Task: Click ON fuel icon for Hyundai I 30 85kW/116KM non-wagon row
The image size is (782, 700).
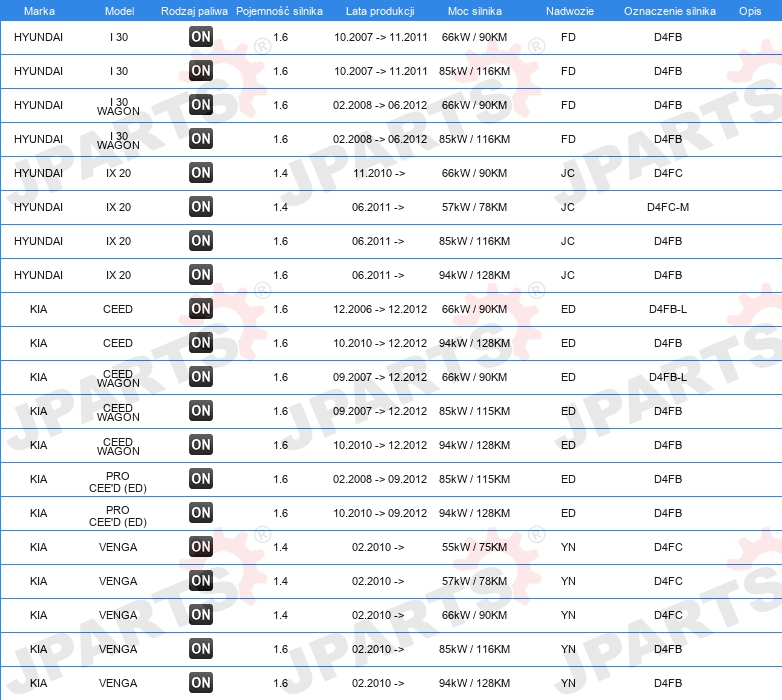Action: [x=201, y=71]
